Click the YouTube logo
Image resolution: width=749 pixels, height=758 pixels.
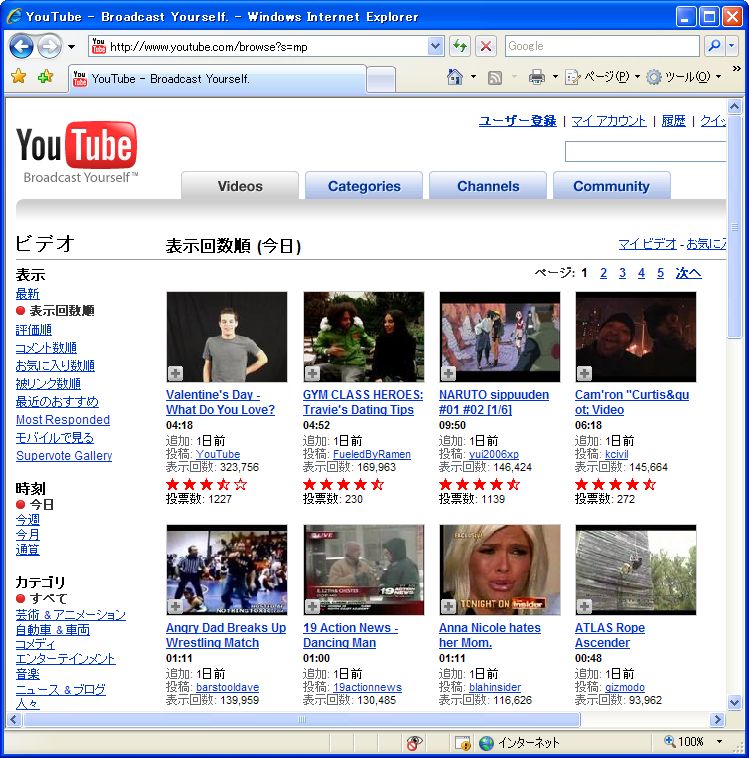click(77, 152)
